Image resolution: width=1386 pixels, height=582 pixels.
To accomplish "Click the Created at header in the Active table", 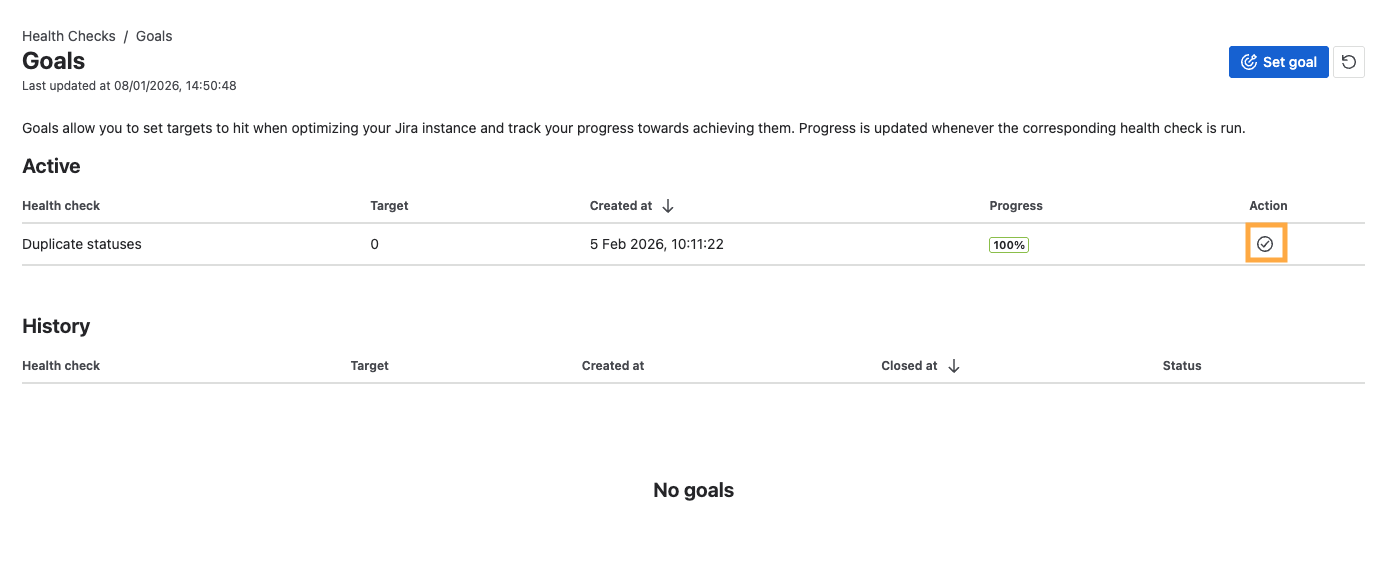I will [620, 206].
